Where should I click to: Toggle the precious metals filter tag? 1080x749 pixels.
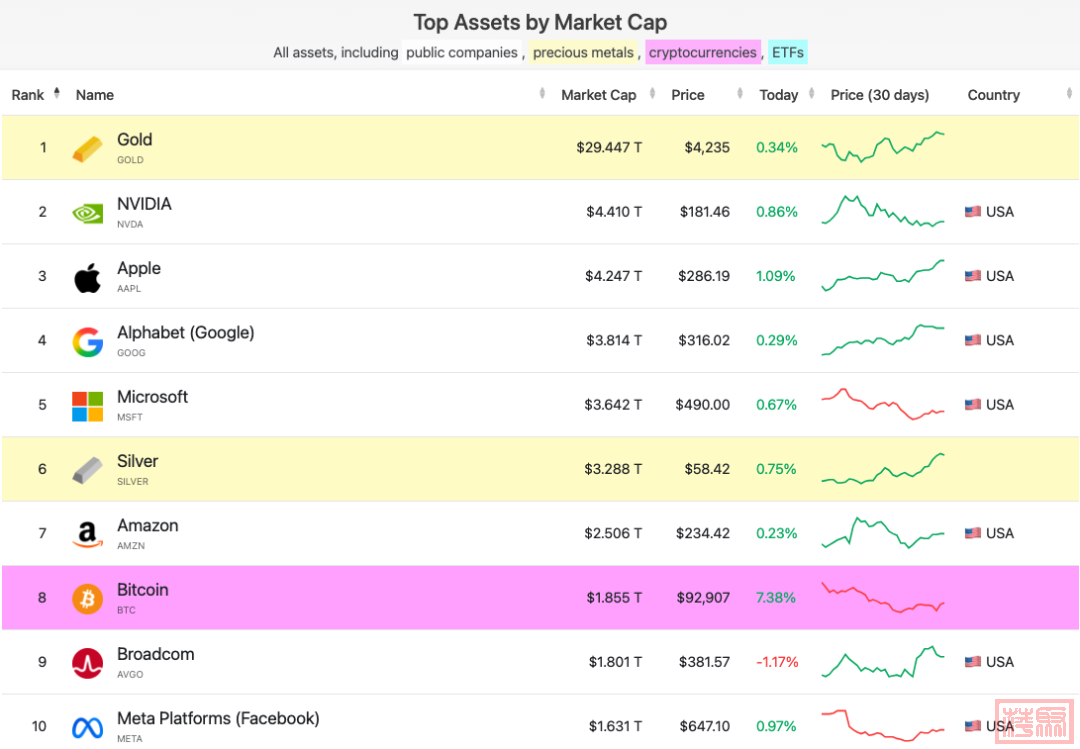[583, 52]
